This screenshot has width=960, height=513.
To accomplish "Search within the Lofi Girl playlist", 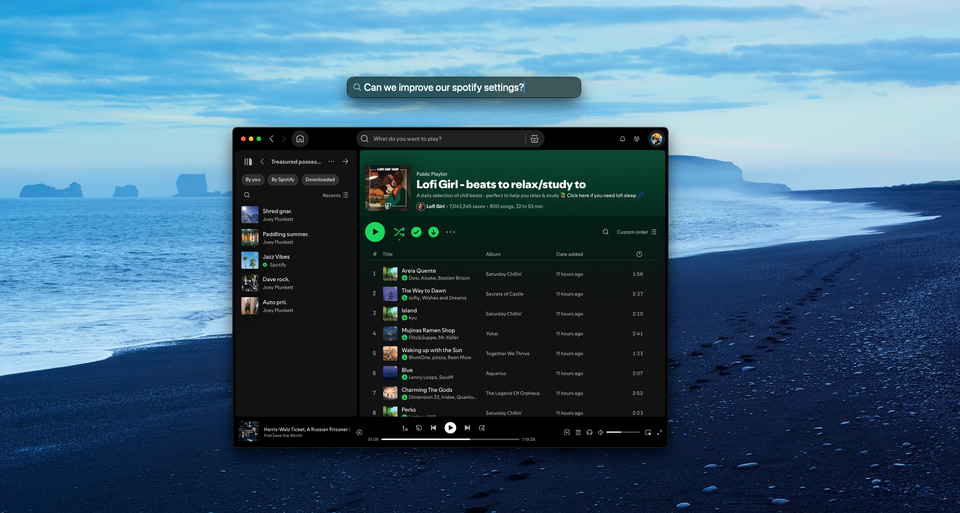I will coord(606,232).
